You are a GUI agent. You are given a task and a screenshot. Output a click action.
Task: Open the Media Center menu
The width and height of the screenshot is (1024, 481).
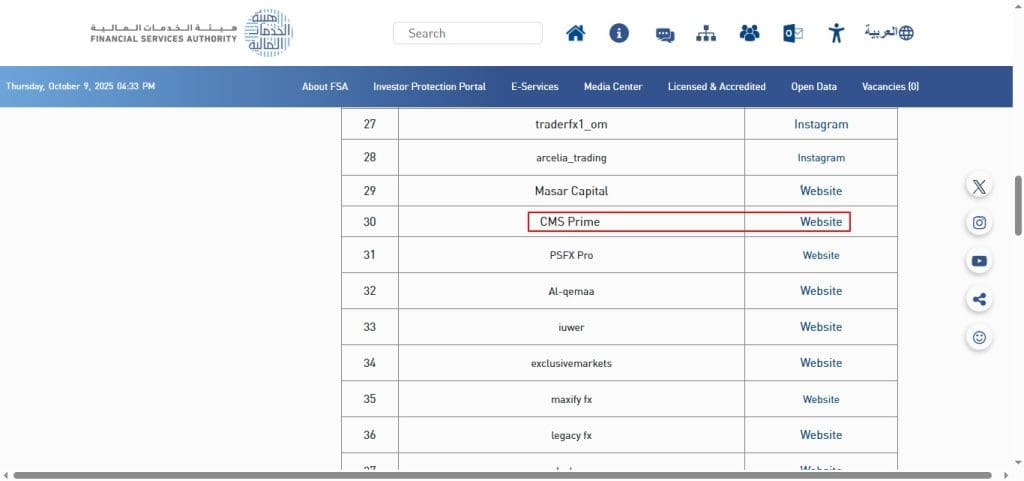tap(613, 87)
